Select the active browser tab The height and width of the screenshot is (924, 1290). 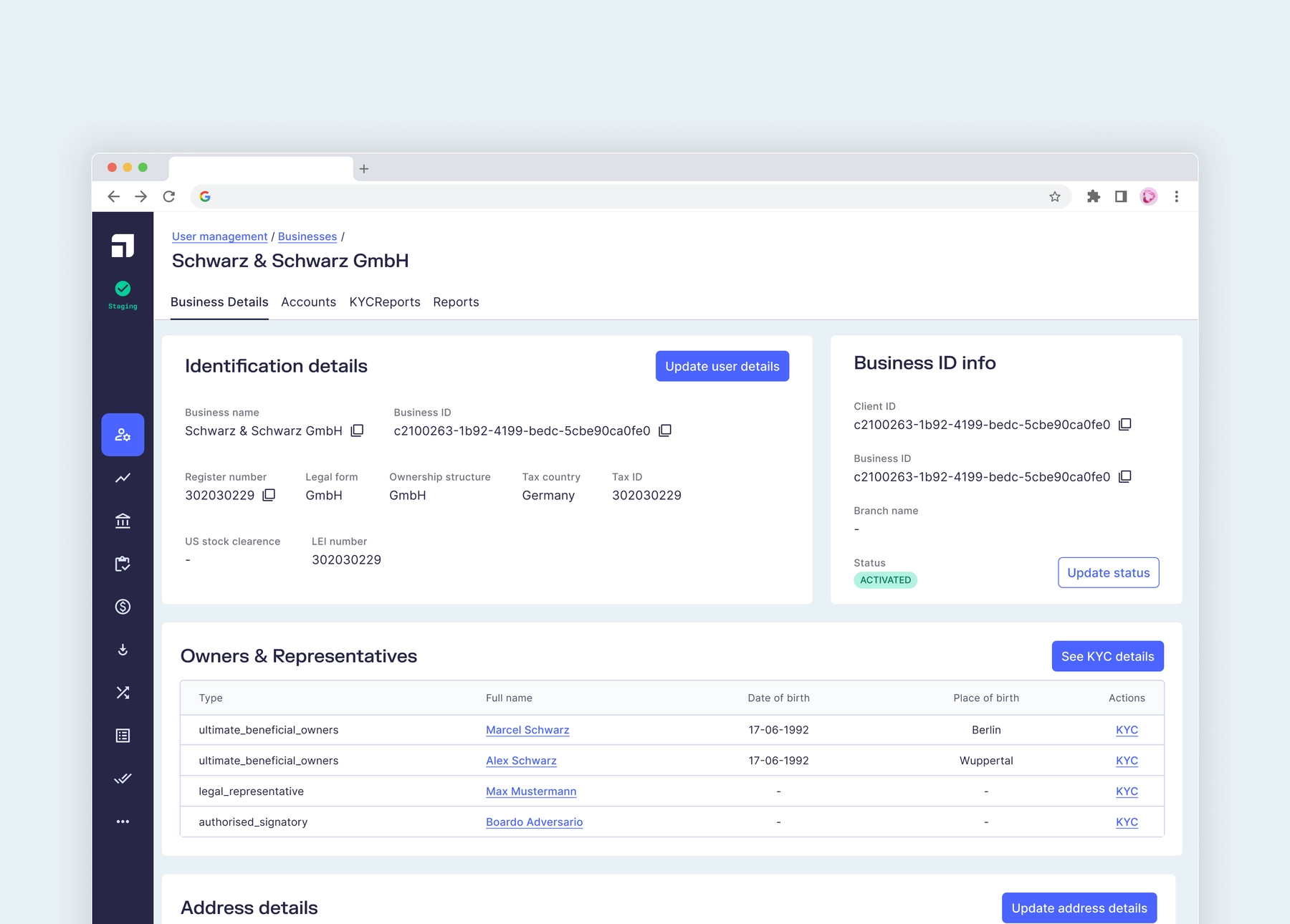[x=261, y=169]
